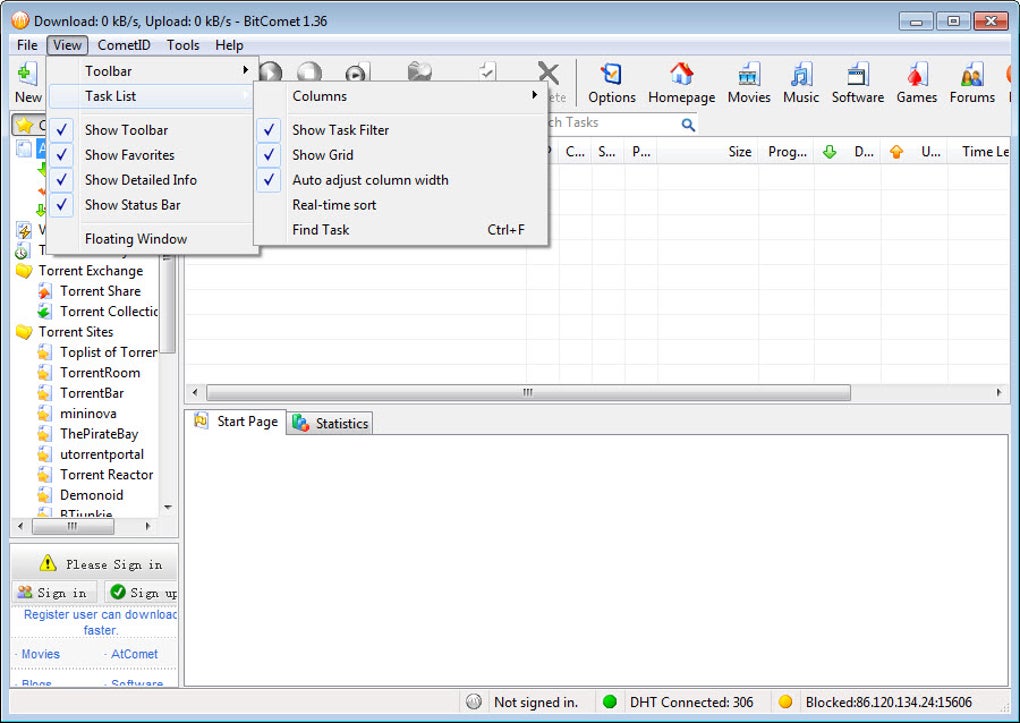This screenshot has width=1020, height=723.
Task: Toggle Show Detailed Info option
Action: click(x=149, y=180)
